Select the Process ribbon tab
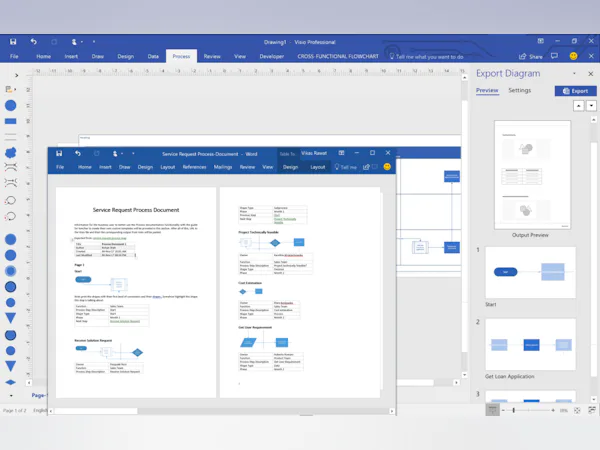This screenshot has width=600, height=450. coord(181,56)
